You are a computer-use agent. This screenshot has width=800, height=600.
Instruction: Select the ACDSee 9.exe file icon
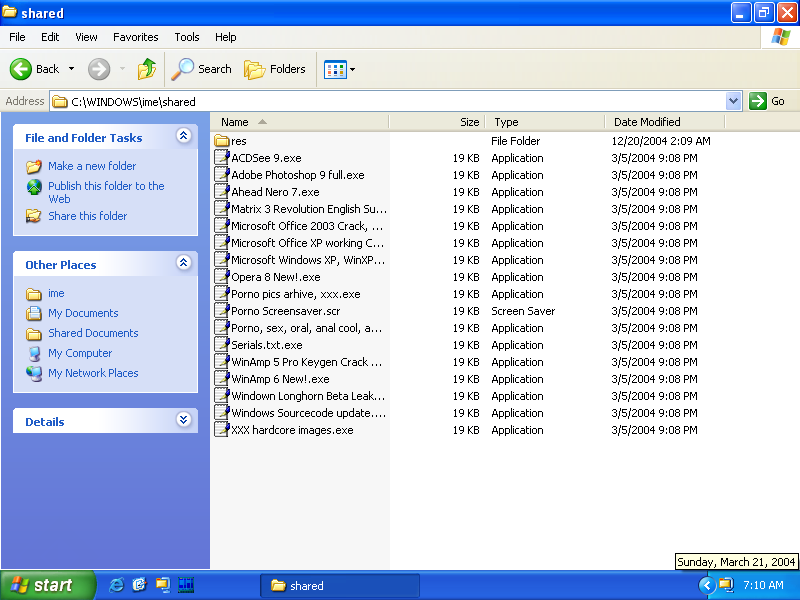pyautogui.click(x=222, y=158)
